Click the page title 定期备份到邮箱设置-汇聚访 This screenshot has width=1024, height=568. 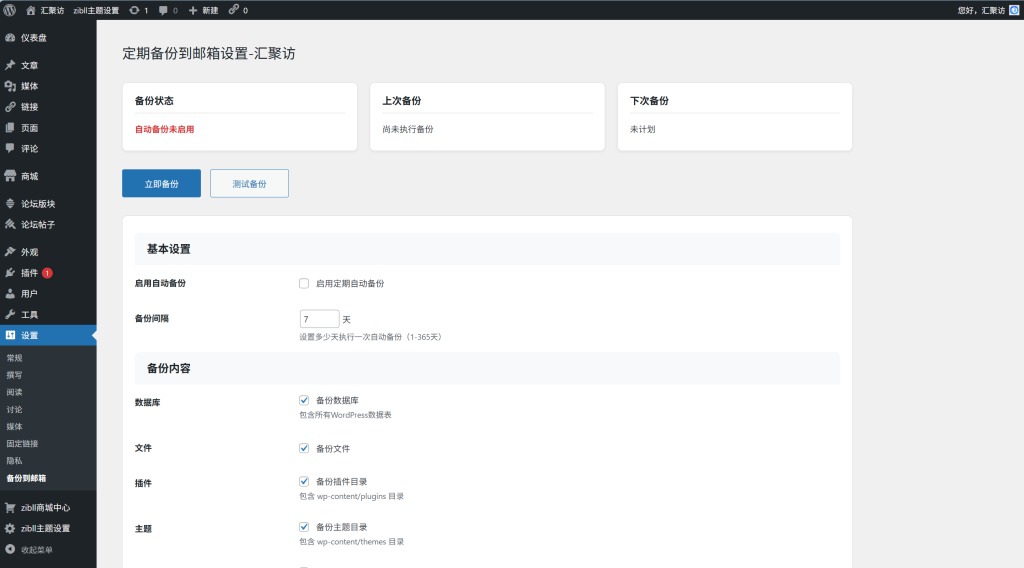209,54
